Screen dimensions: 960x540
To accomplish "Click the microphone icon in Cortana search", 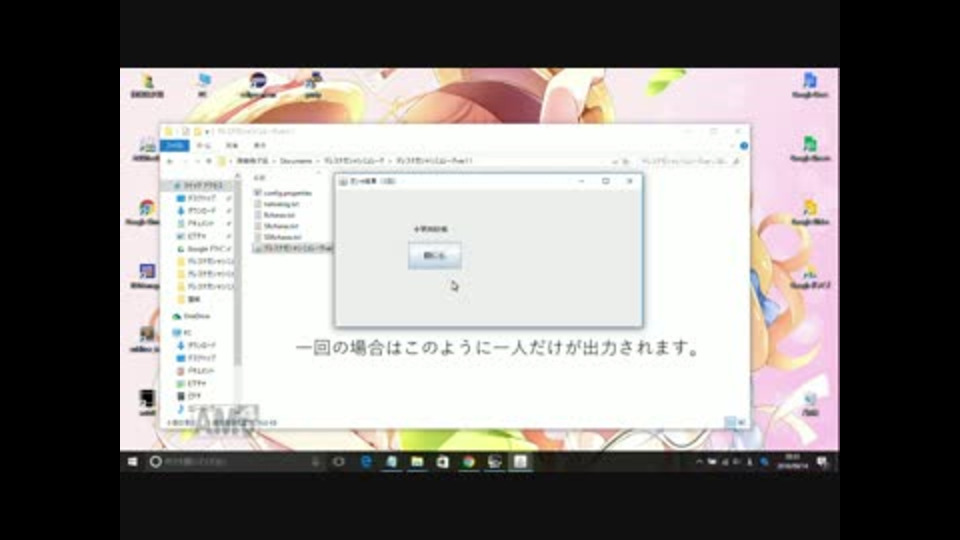I will [x=316, y=462].
